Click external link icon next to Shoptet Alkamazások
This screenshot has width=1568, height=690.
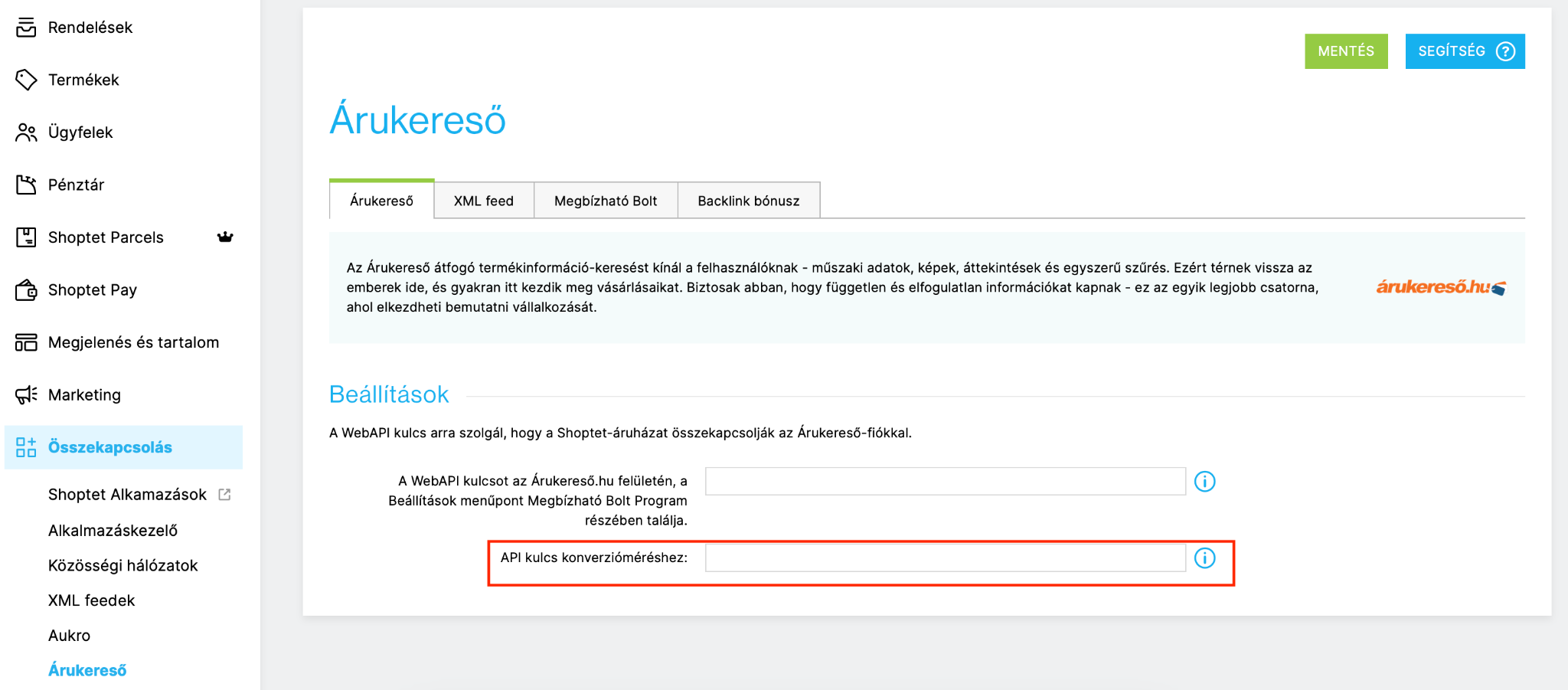coord(224,495)
